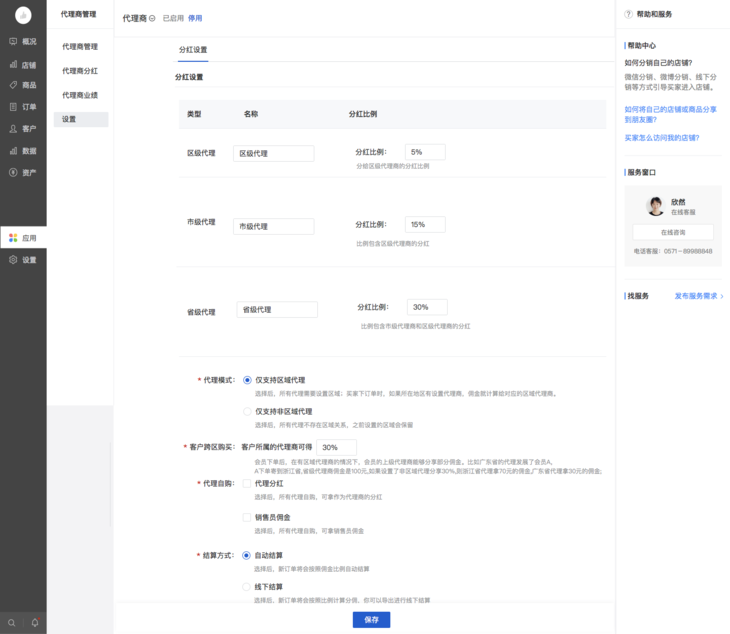The image size is (730, 634).
Task: Open 应用 apps colorful grid icon
Action: (x=13, y=238)
